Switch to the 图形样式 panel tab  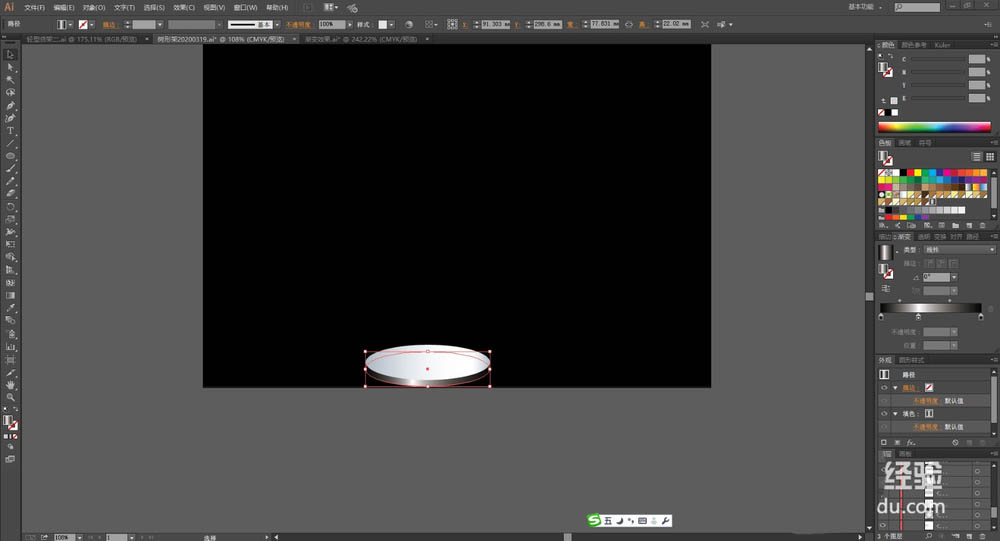[911, 360]
